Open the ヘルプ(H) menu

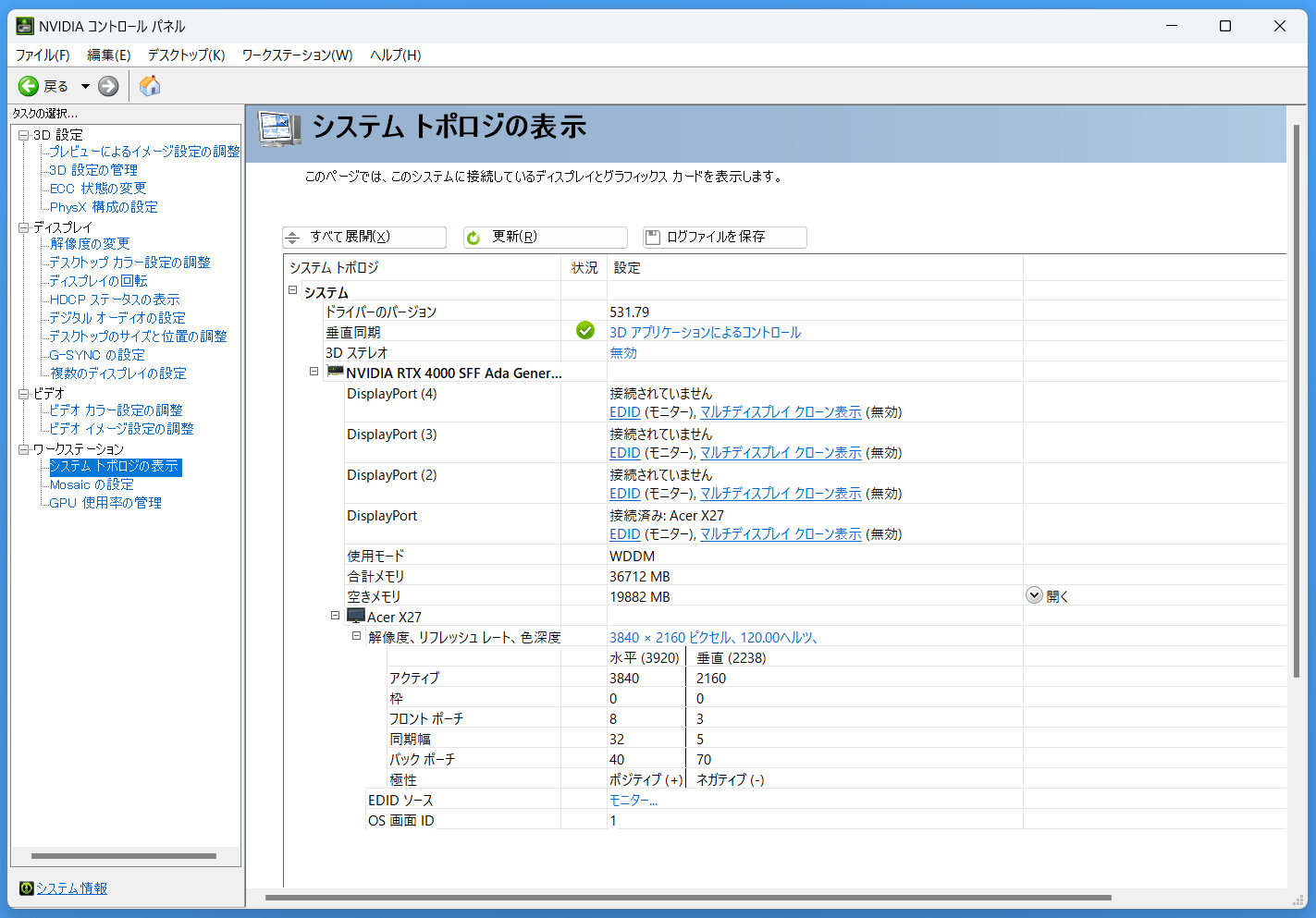point(396,55)
